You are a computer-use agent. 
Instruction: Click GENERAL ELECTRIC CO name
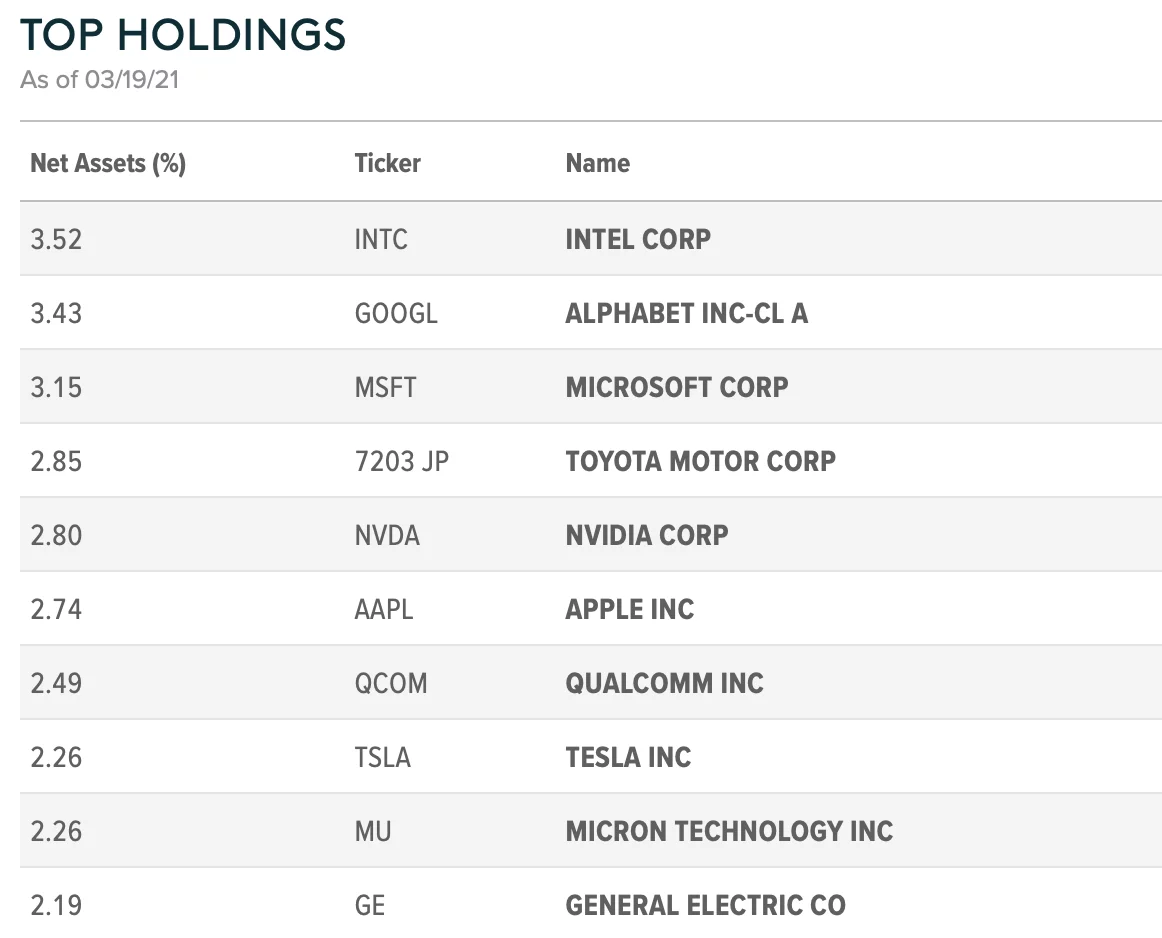[x=705, y=905]
